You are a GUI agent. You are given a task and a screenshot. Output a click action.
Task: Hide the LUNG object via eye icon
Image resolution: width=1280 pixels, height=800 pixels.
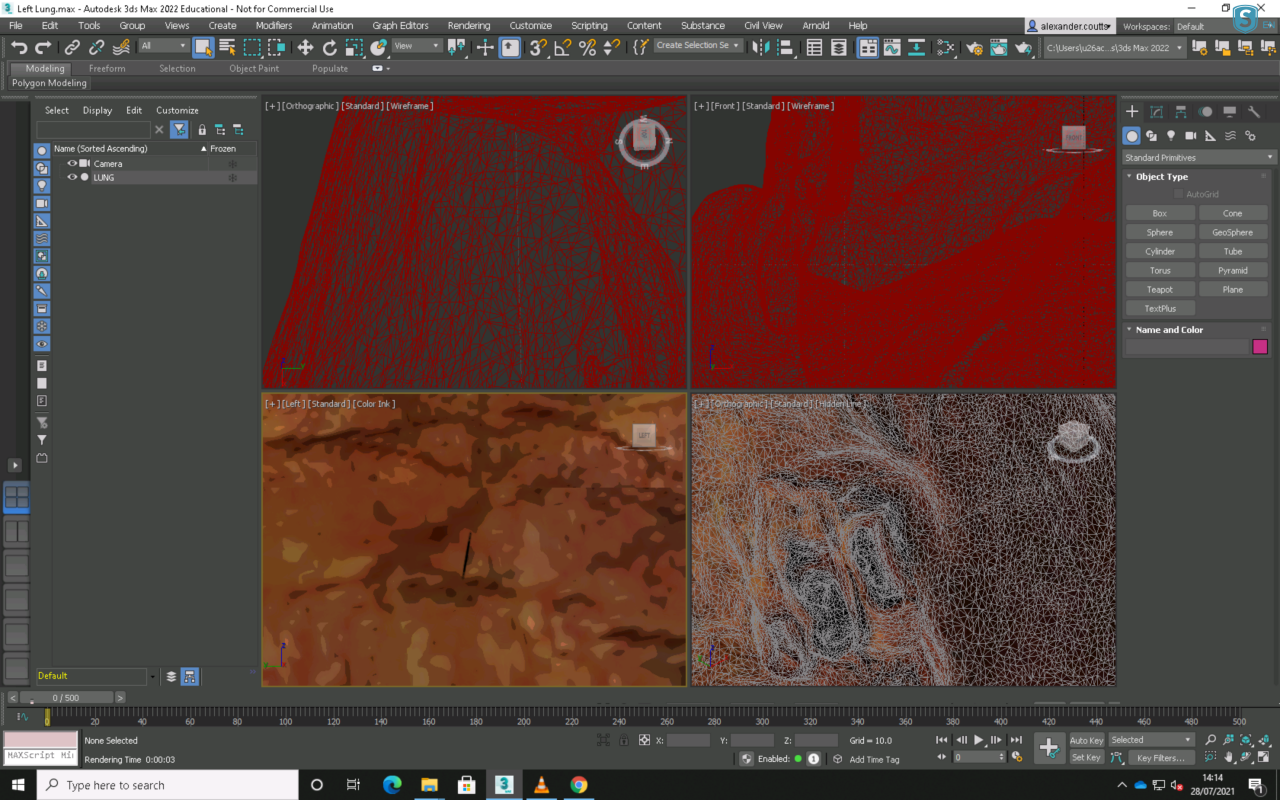pyautogui.click(x=72, y=177)
